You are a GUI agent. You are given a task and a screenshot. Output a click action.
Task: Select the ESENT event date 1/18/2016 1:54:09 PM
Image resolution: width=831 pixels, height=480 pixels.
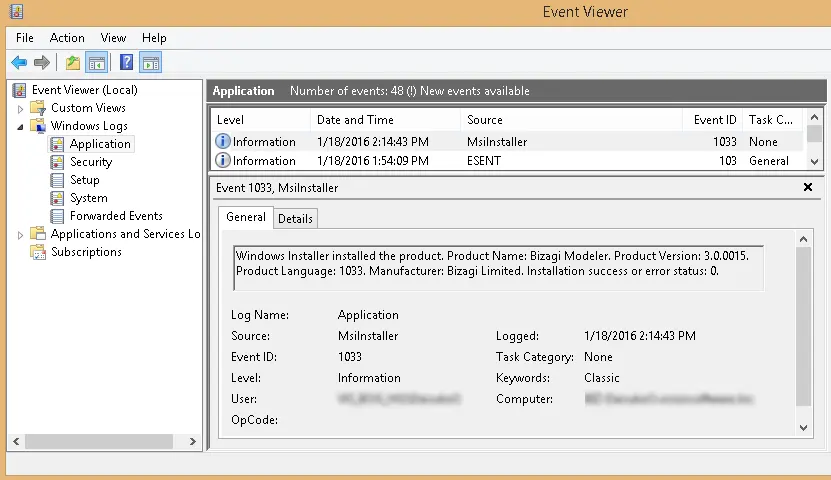click(373, 161)
